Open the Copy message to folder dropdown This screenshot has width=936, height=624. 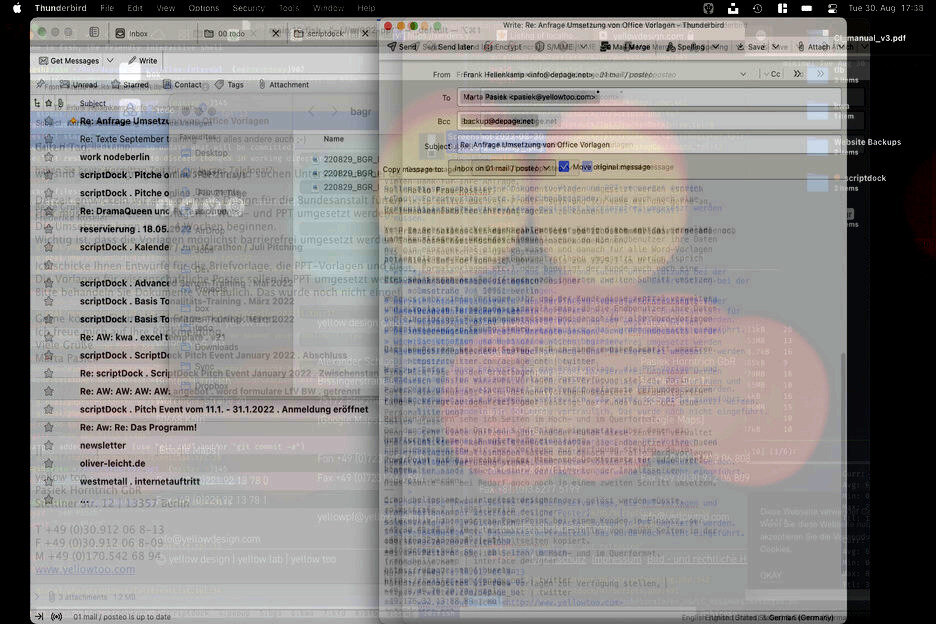coord(501,168)
